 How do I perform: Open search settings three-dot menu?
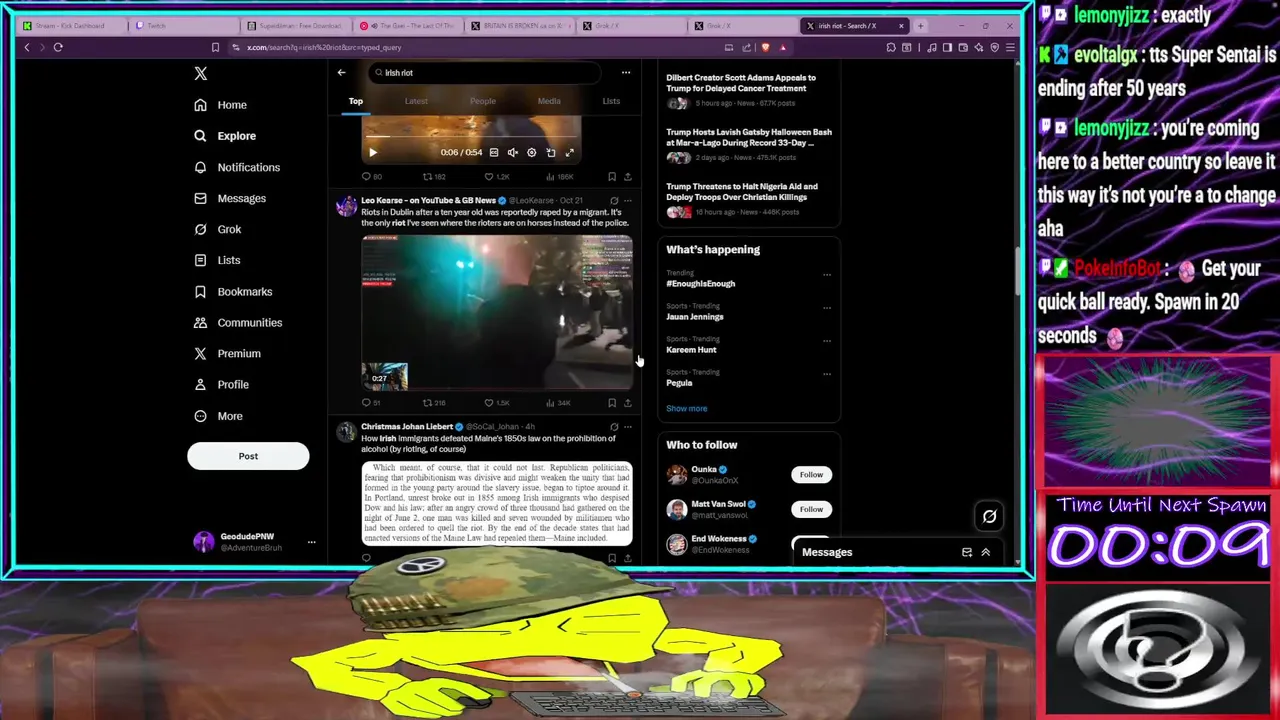pos(626,72)
